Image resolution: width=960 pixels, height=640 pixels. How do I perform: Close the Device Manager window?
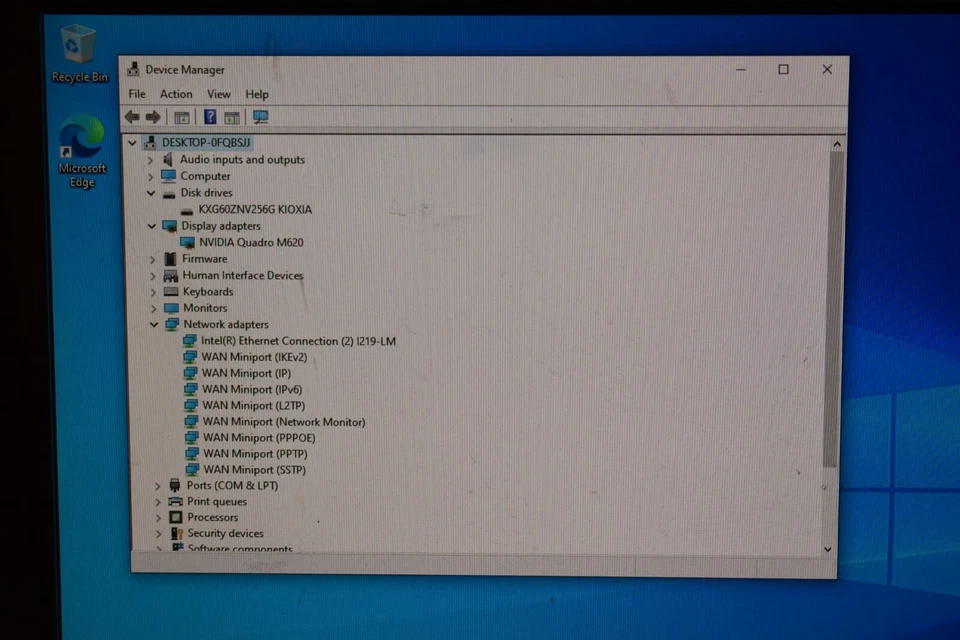tap(827, 70)
